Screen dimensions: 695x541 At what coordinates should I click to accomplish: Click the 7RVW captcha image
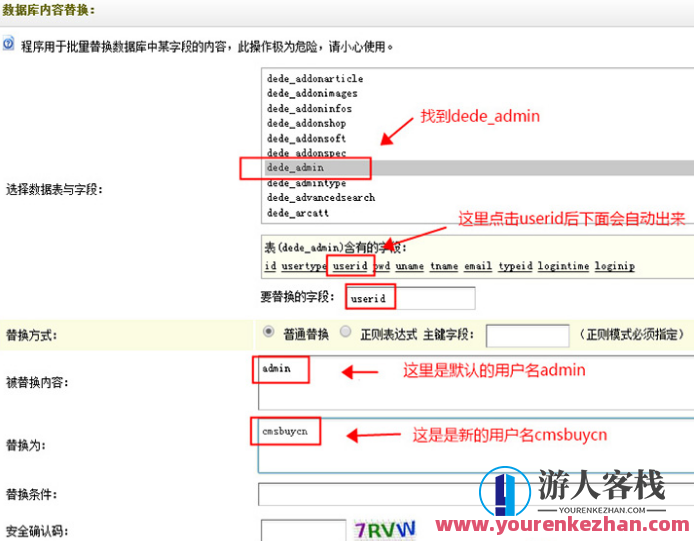(x=385, y=530)
